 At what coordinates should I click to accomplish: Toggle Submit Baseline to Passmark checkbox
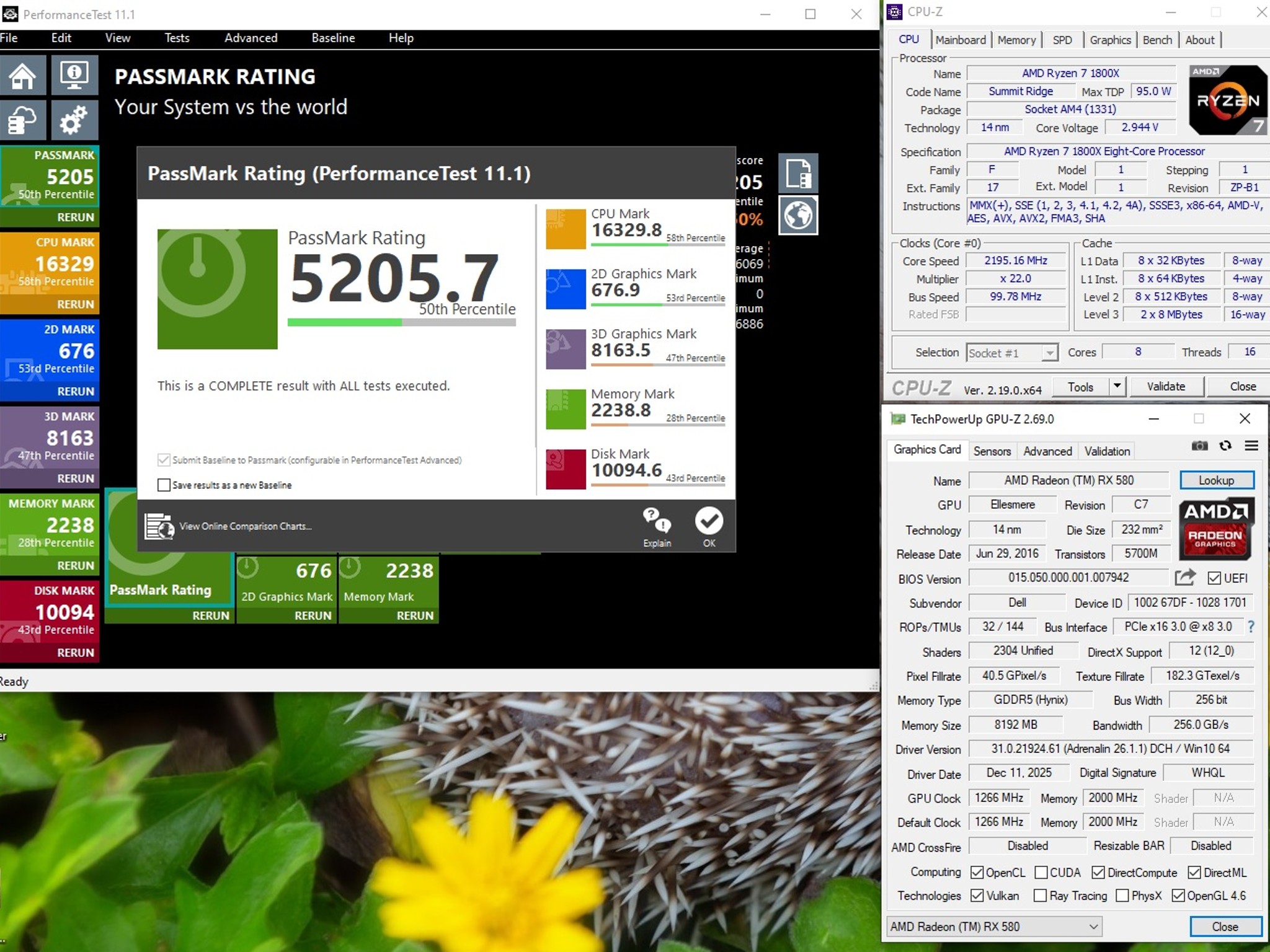click(x=164, y=460)
